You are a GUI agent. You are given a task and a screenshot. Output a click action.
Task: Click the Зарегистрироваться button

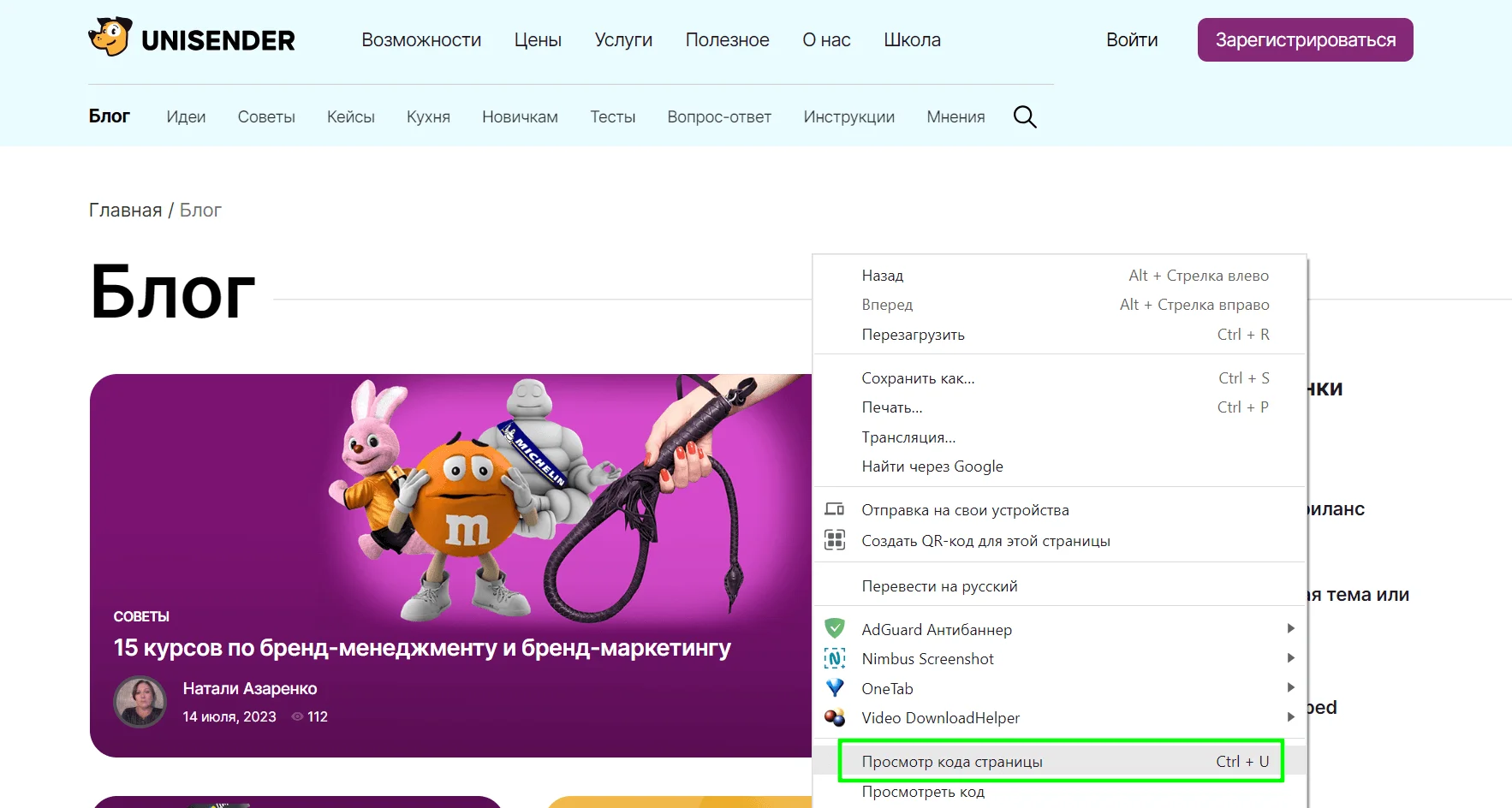(x=1305, y=39)
